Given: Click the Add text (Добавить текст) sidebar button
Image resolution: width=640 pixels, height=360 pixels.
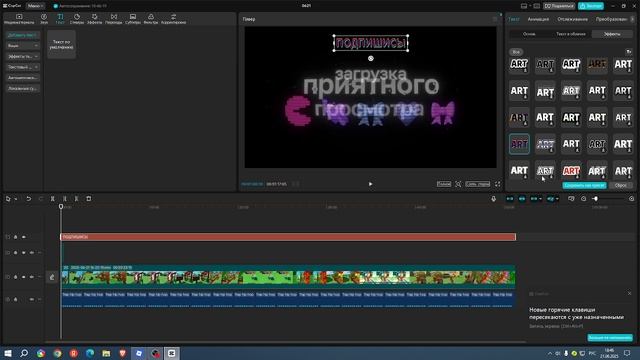Looking at the screenshot, I should coord(23,35).
